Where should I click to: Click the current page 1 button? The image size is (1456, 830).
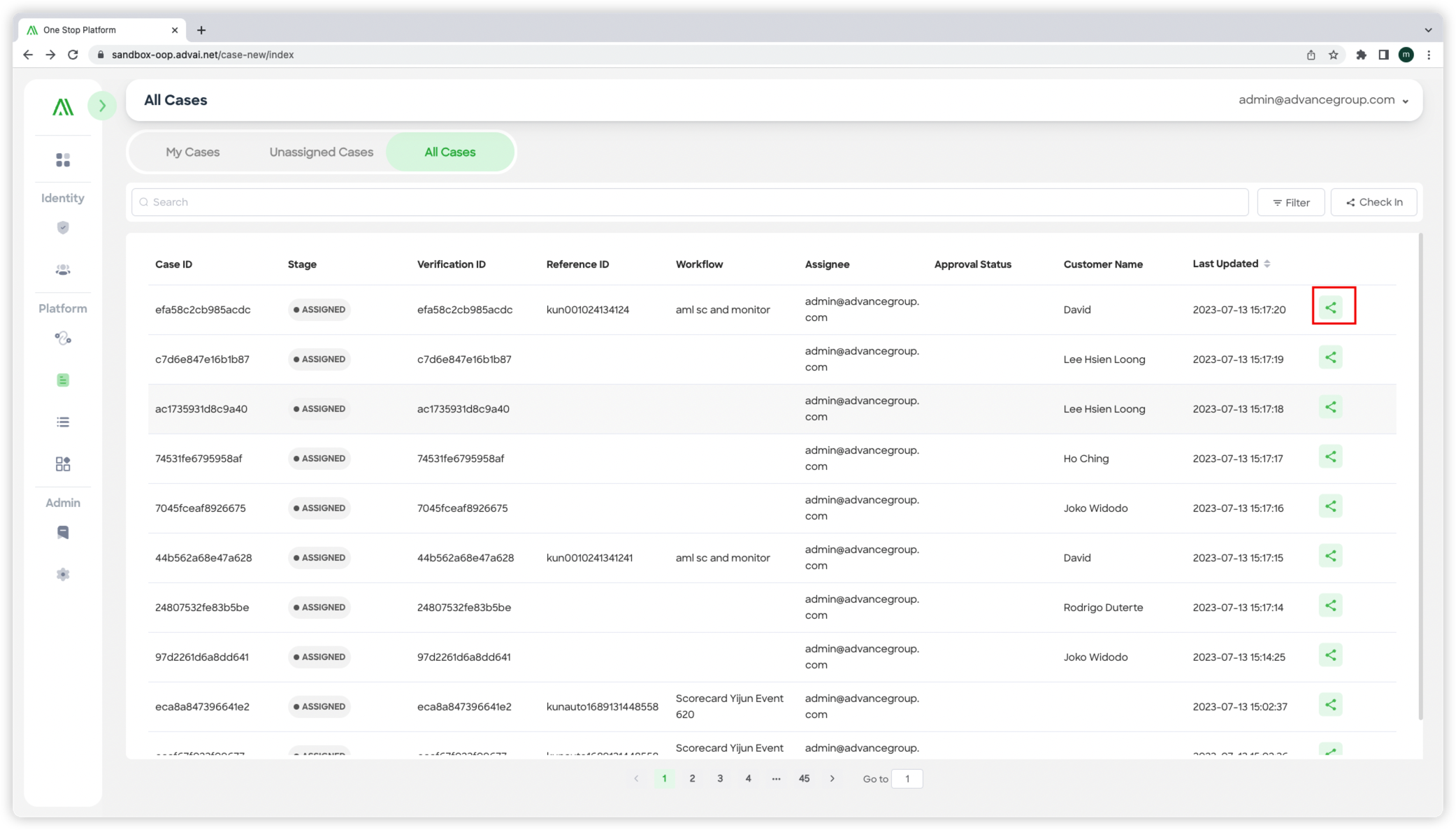pos(664,778)
